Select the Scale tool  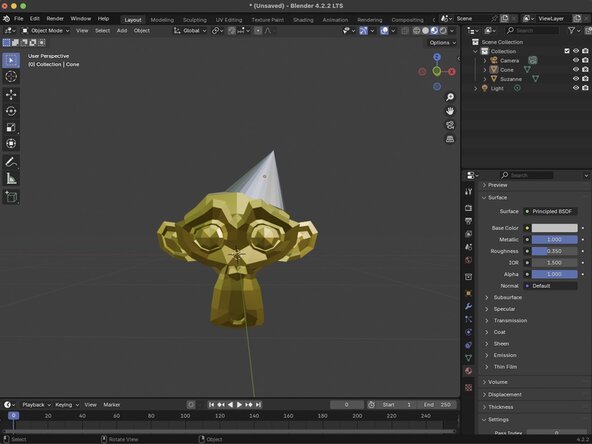click(x=11, y=127)
